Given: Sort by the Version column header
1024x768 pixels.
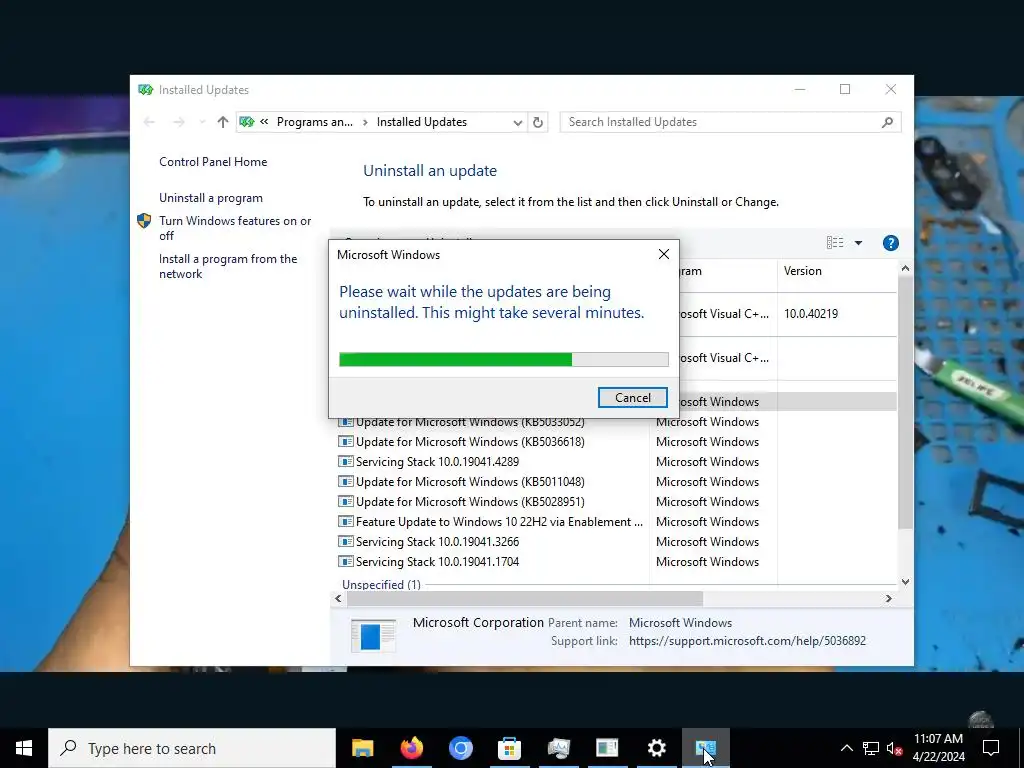Looking at the screenshot, I should 837,271.
